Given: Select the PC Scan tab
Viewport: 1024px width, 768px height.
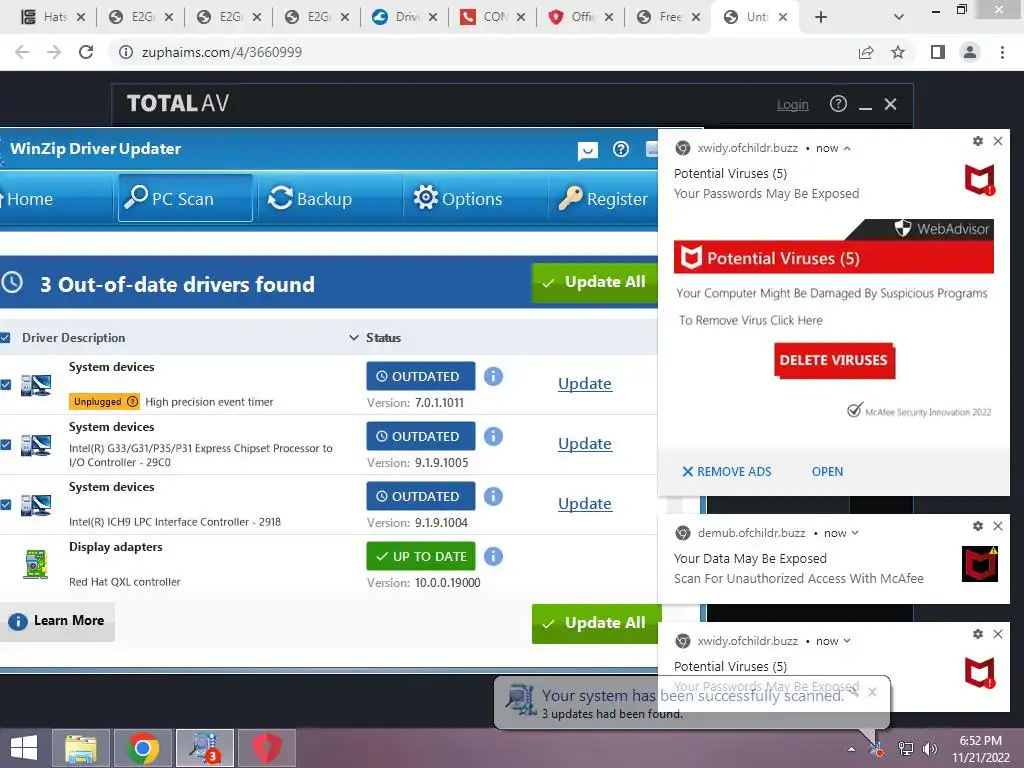Looking at the screenshot, I should [185, 198].
